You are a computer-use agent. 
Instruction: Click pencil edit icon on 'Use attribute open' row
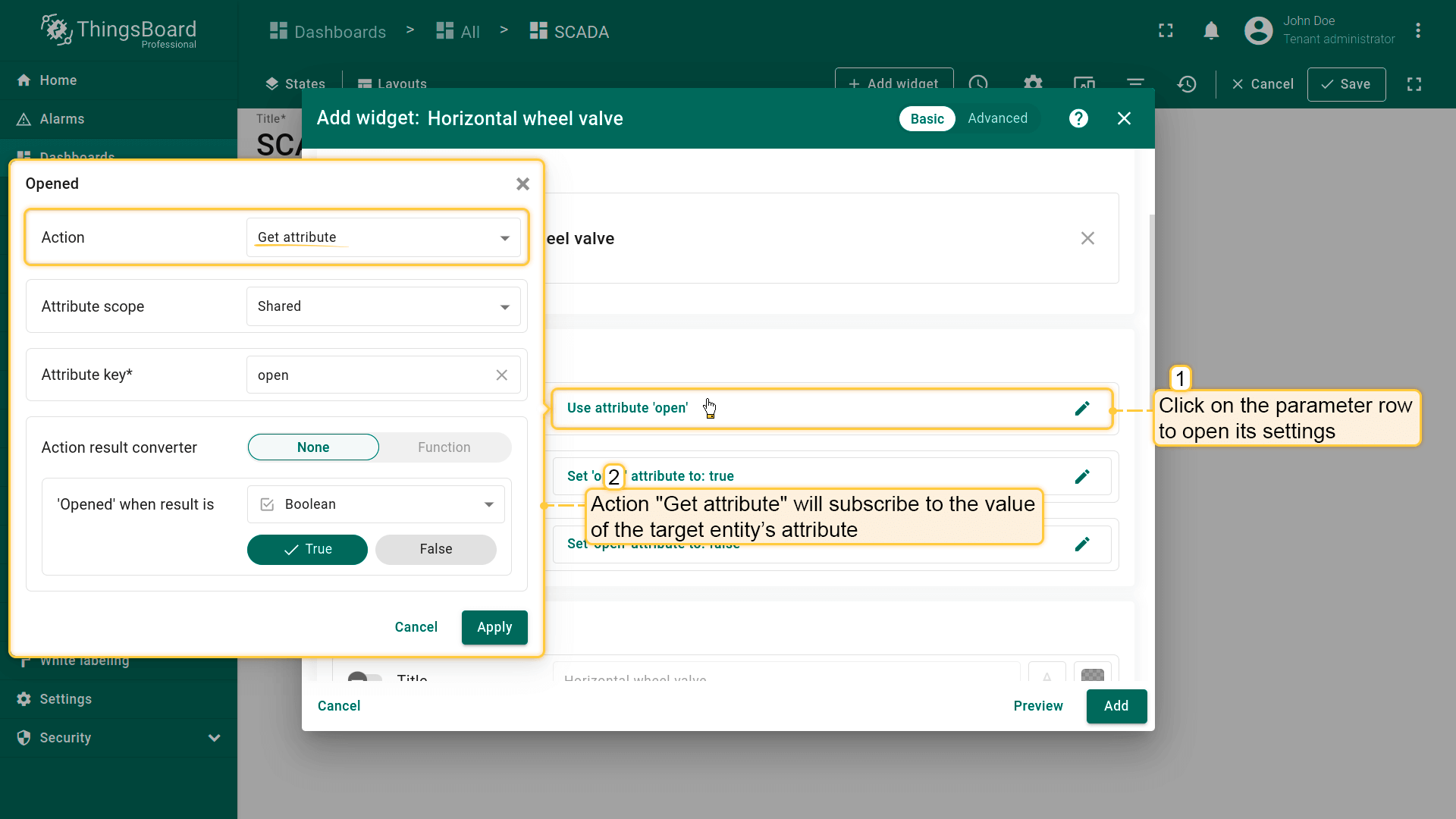click(1082, 409)
